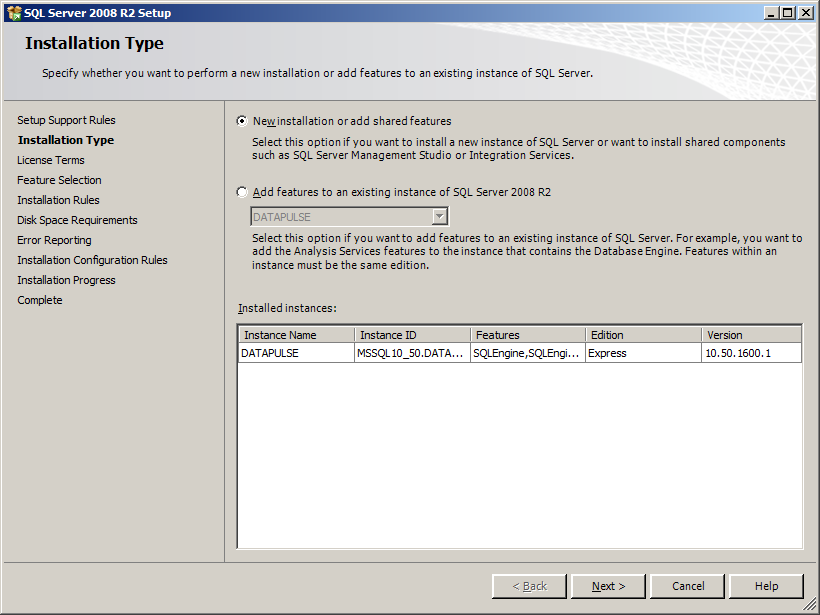Screen dimensions: 820x615
Task: Click the Installation Rules step
Action: (x=58, y=200)
